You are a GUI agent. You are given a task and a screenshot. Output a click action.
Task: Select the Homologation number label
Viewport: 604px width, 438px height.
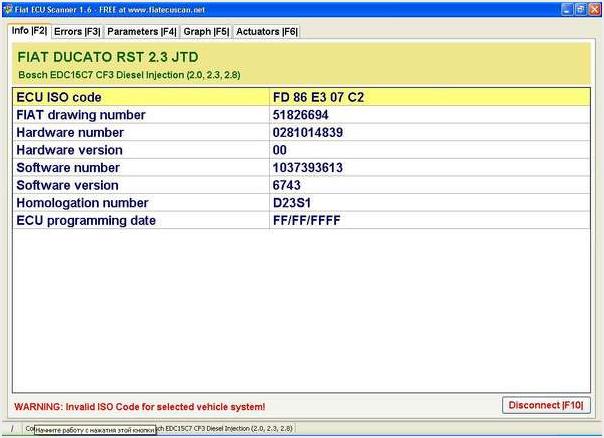click(82, 203)
